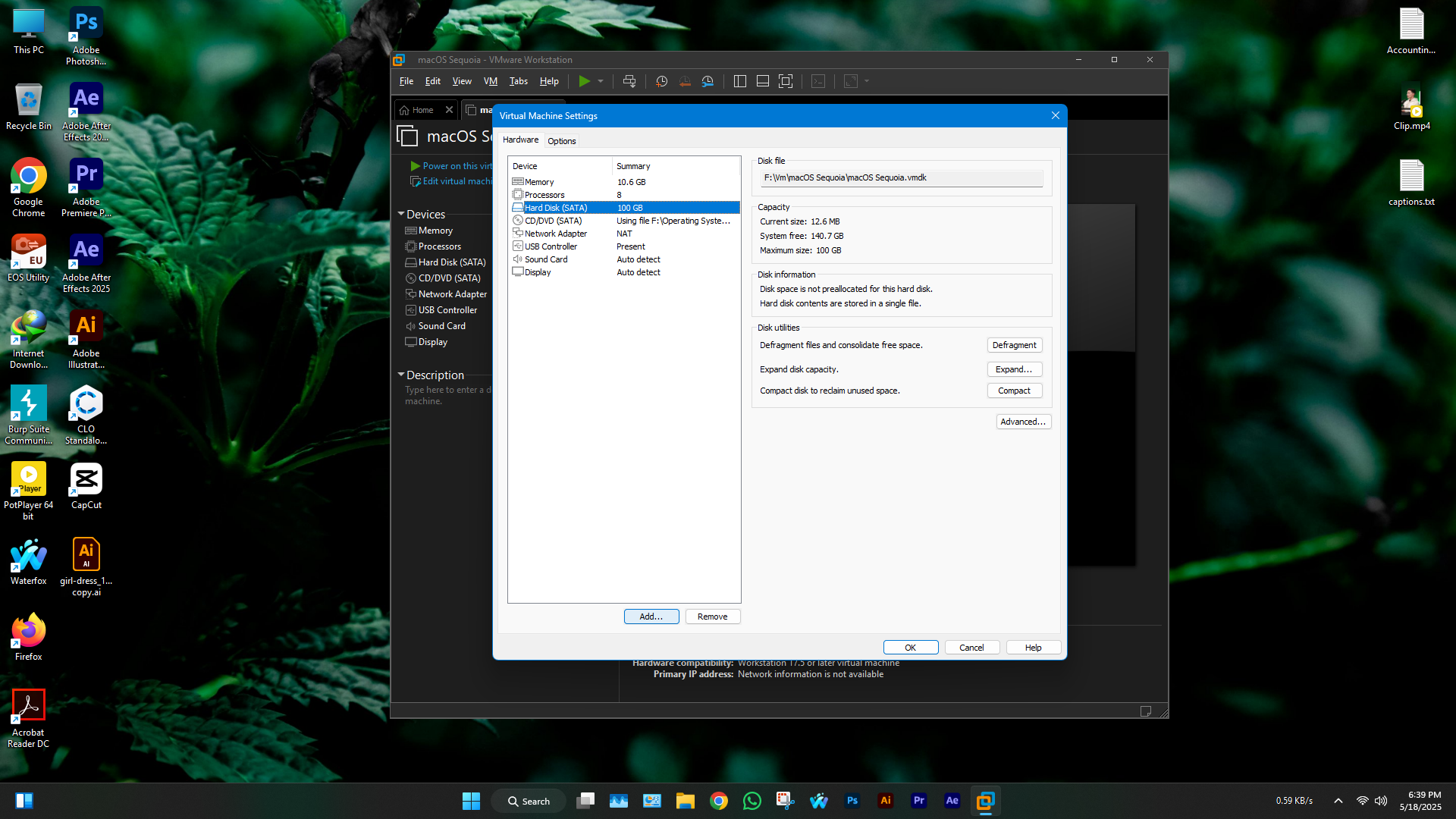Toggle the library sidebar view icon
Image resolution: width=1456 pixels, height=819 pixels.
740,81
